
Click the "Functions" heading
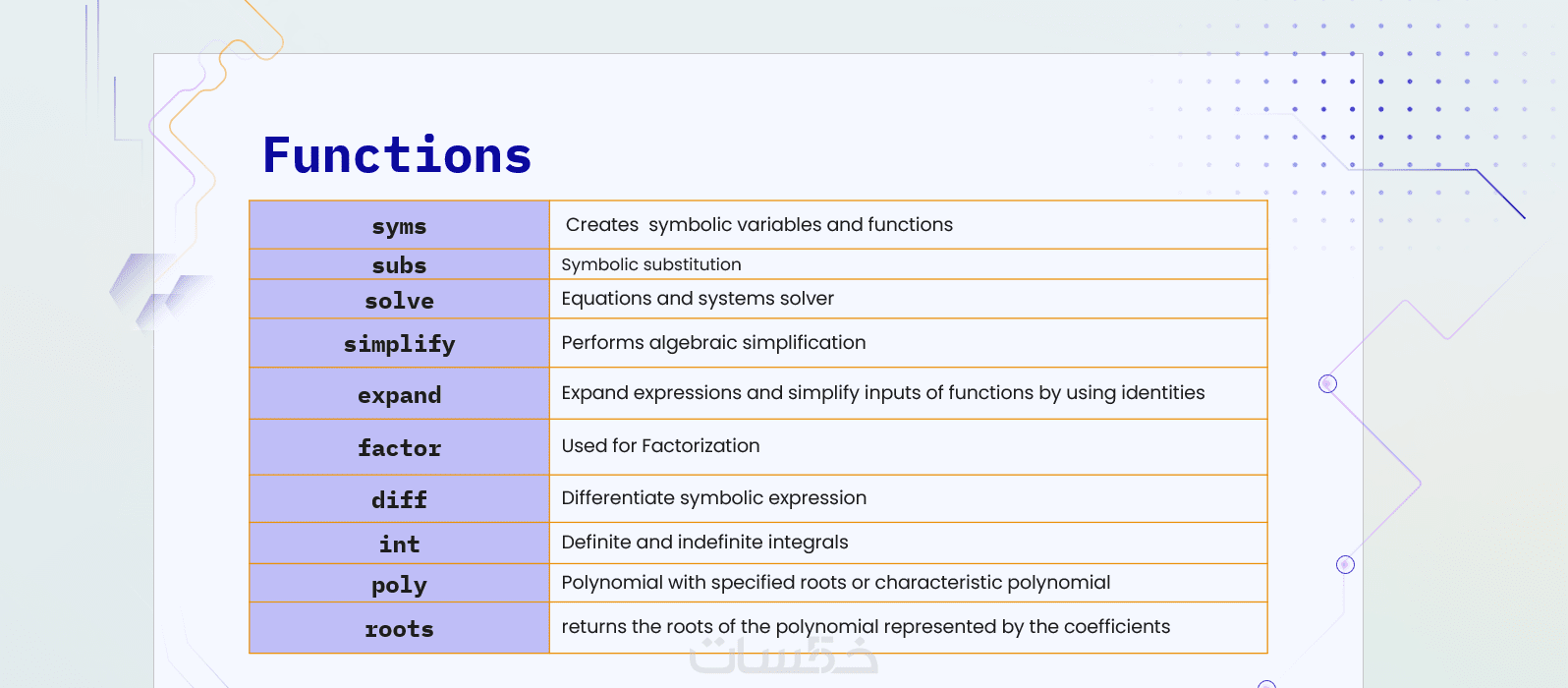click(x=397, y=156)
